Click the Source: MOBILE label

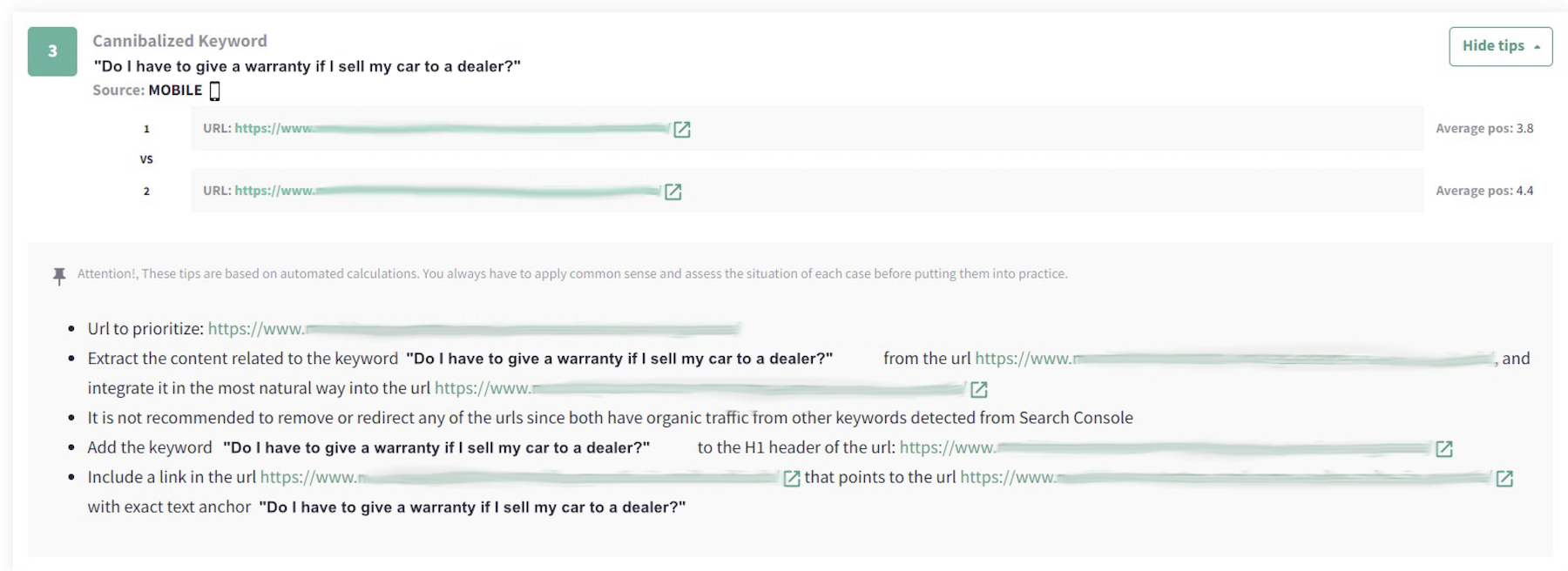(145, 90)
